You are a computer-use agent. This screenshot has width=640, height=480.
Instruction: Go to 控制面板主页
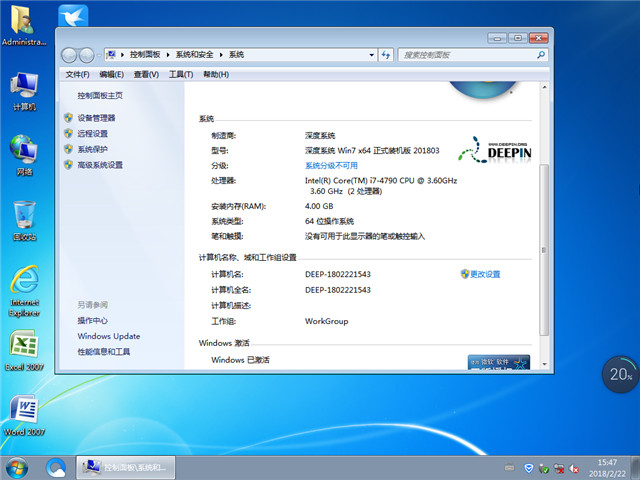pos(100,96)
